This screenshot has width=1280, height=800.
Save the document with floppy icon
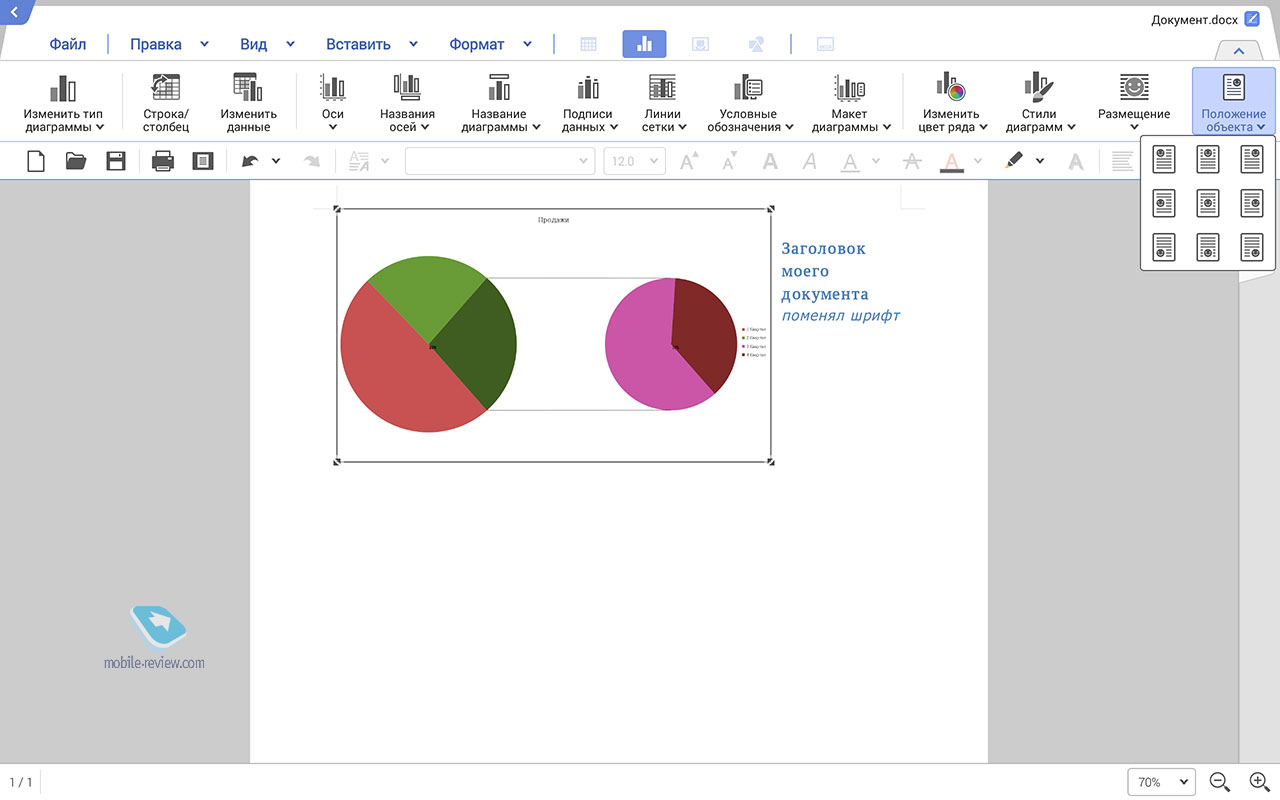(x=116, y=161)
